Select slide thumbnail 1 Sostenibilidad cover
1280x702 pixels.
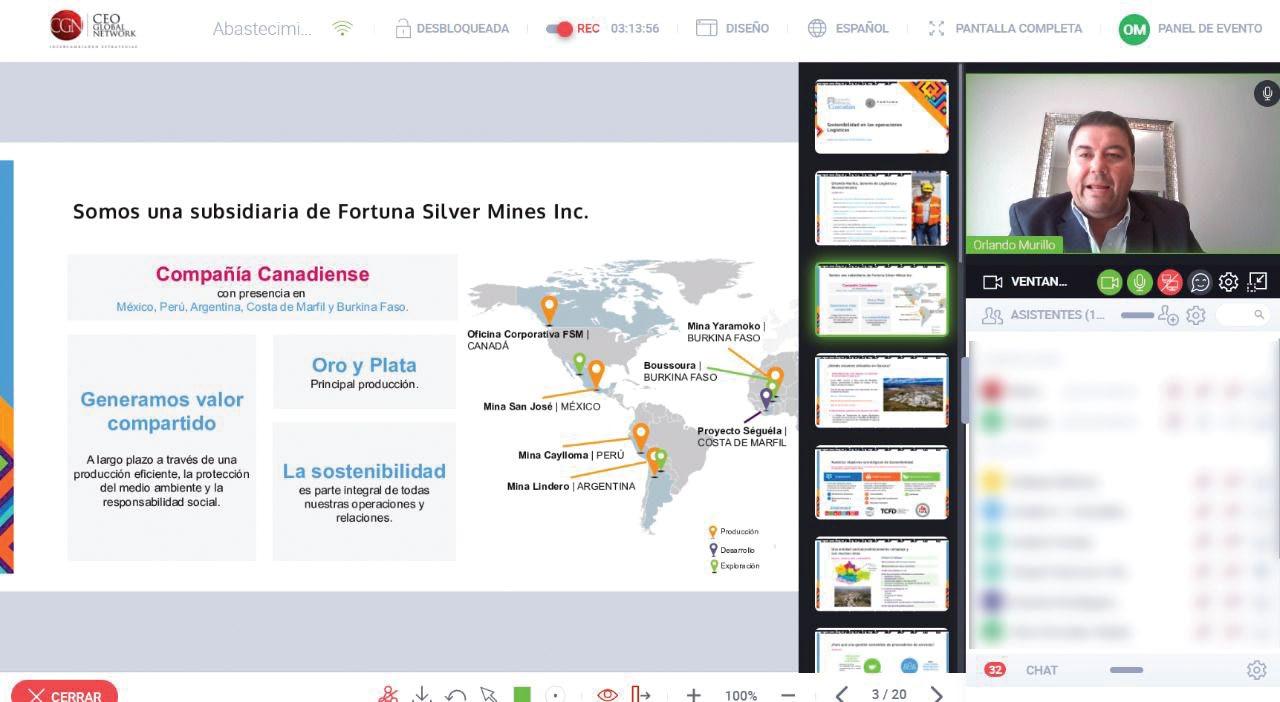pyautogui.click(x=881, y=116)
